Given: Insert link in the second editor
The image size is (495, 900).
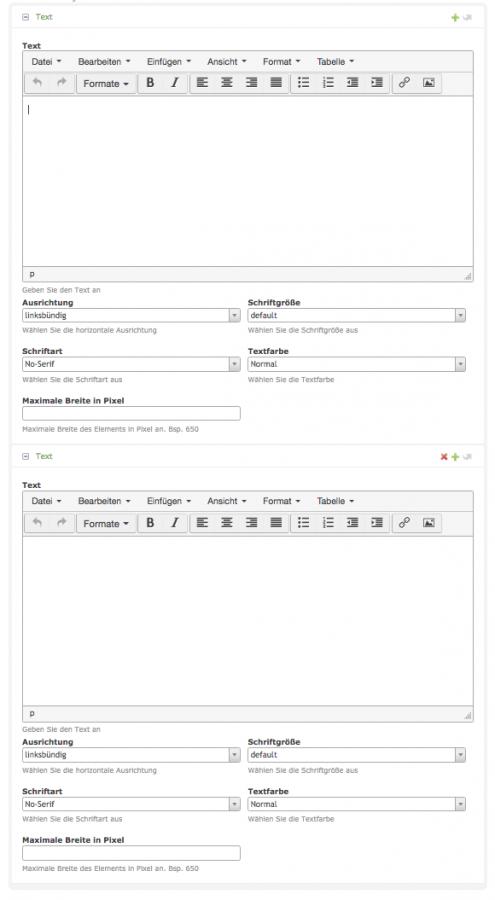Looking at the screenshot, I should tap(404, 522).
